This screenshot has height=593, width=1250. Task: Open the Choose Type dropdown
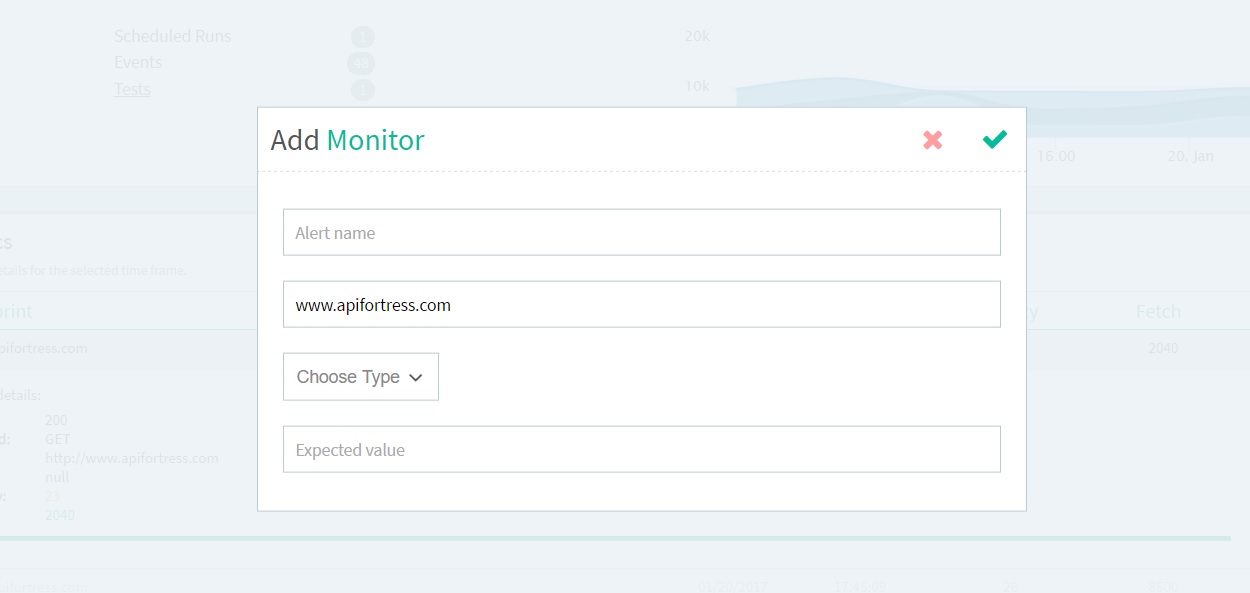pyautogui.click(x=360, y=377)
